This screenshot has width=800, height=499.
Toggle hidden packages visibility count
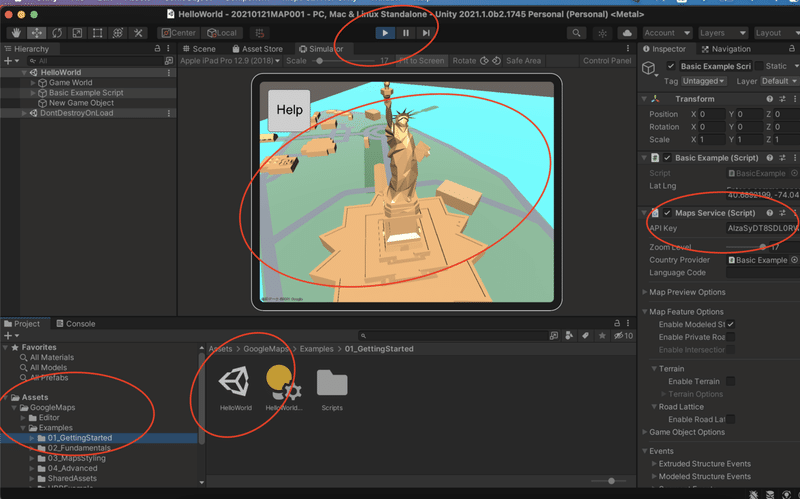tap(623, 335)
